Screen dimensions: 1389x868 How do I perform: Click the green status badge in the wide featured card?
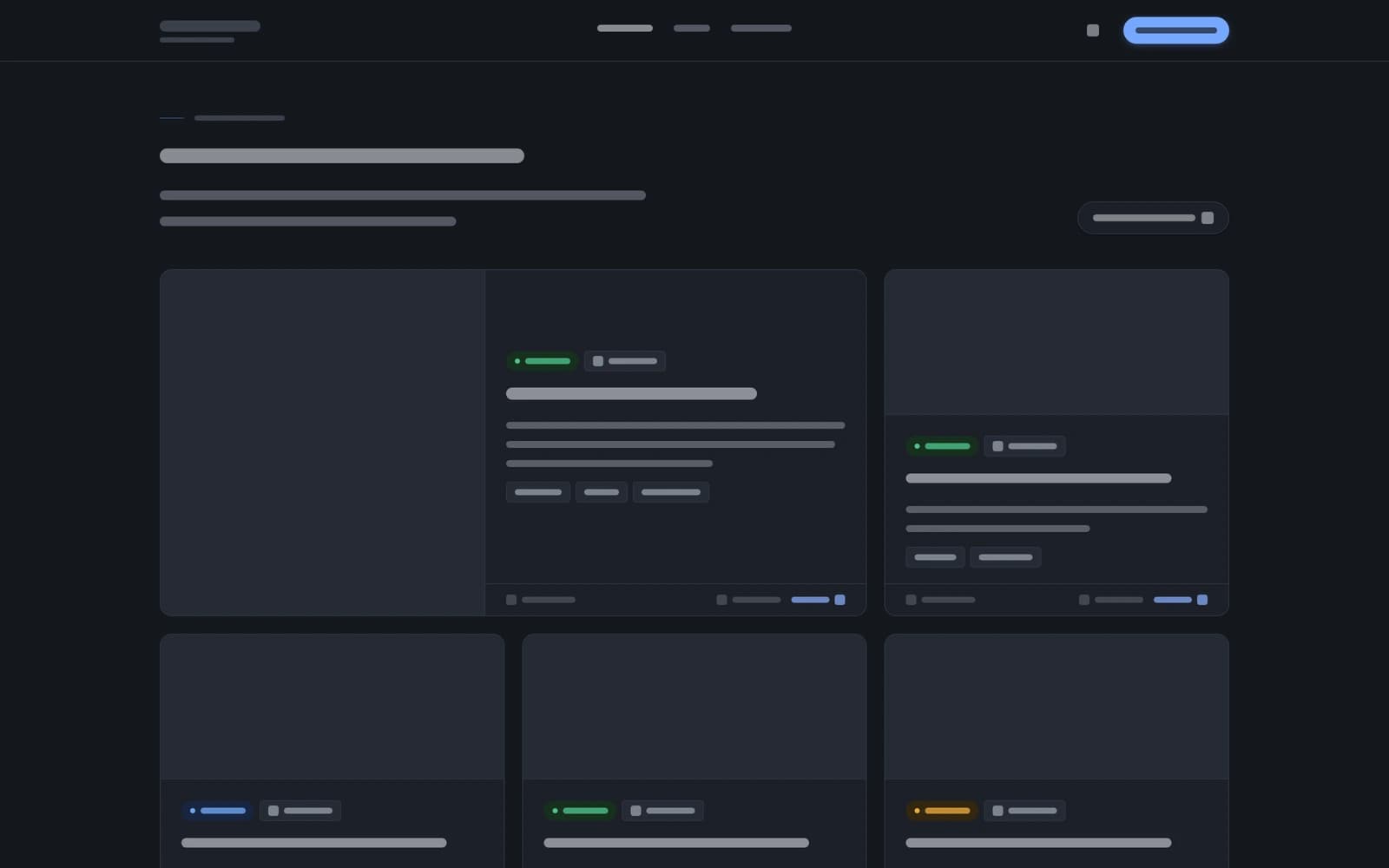(x=543, y=361)
